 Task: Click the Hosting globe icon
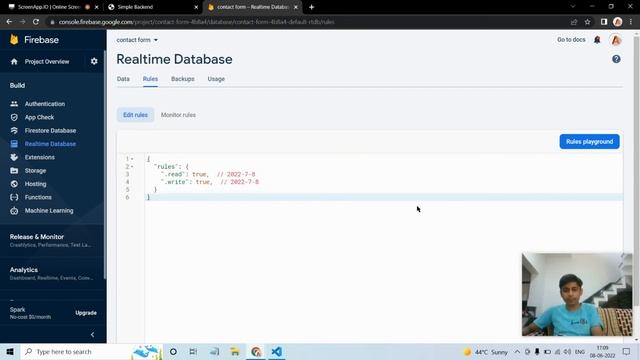pos(14,184)
